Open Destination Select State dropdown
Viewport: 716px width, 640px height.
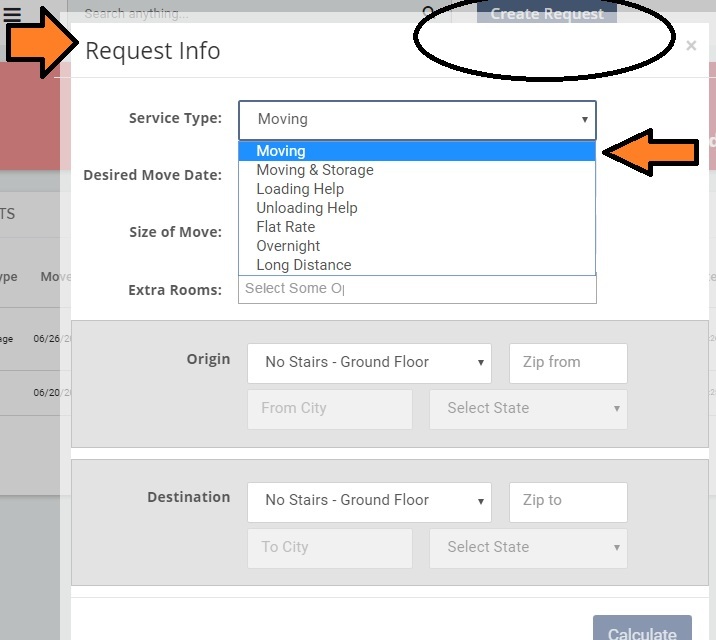coord(528,548)
